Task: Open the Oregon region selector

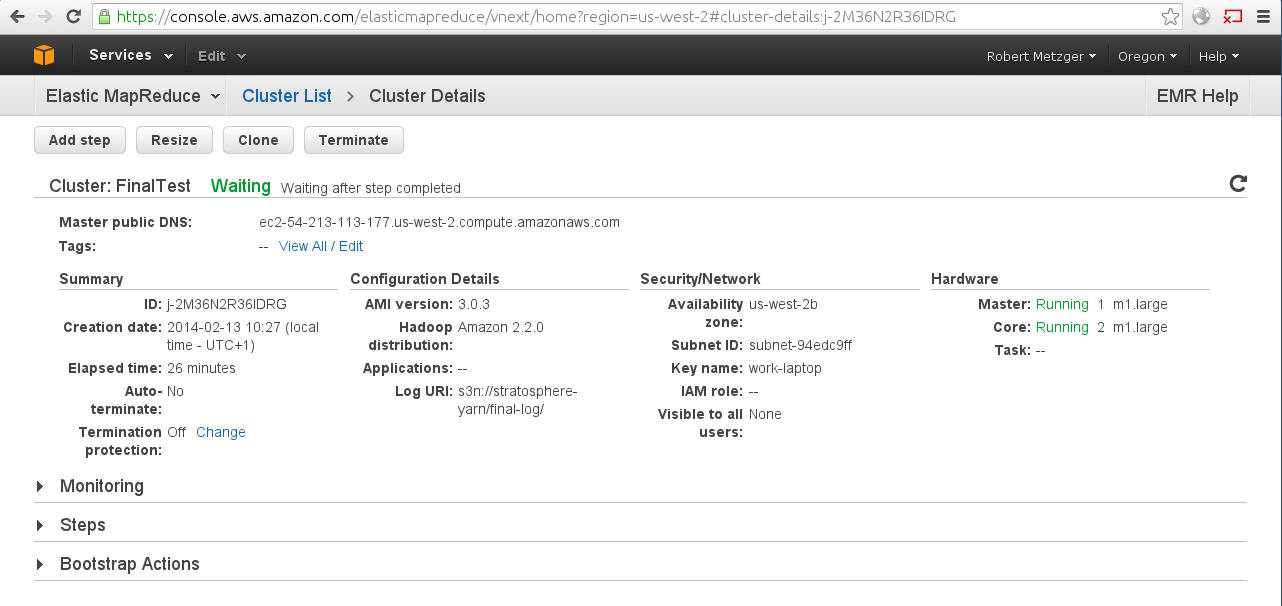Action: pyautogui.click(x=1147, y=56)
